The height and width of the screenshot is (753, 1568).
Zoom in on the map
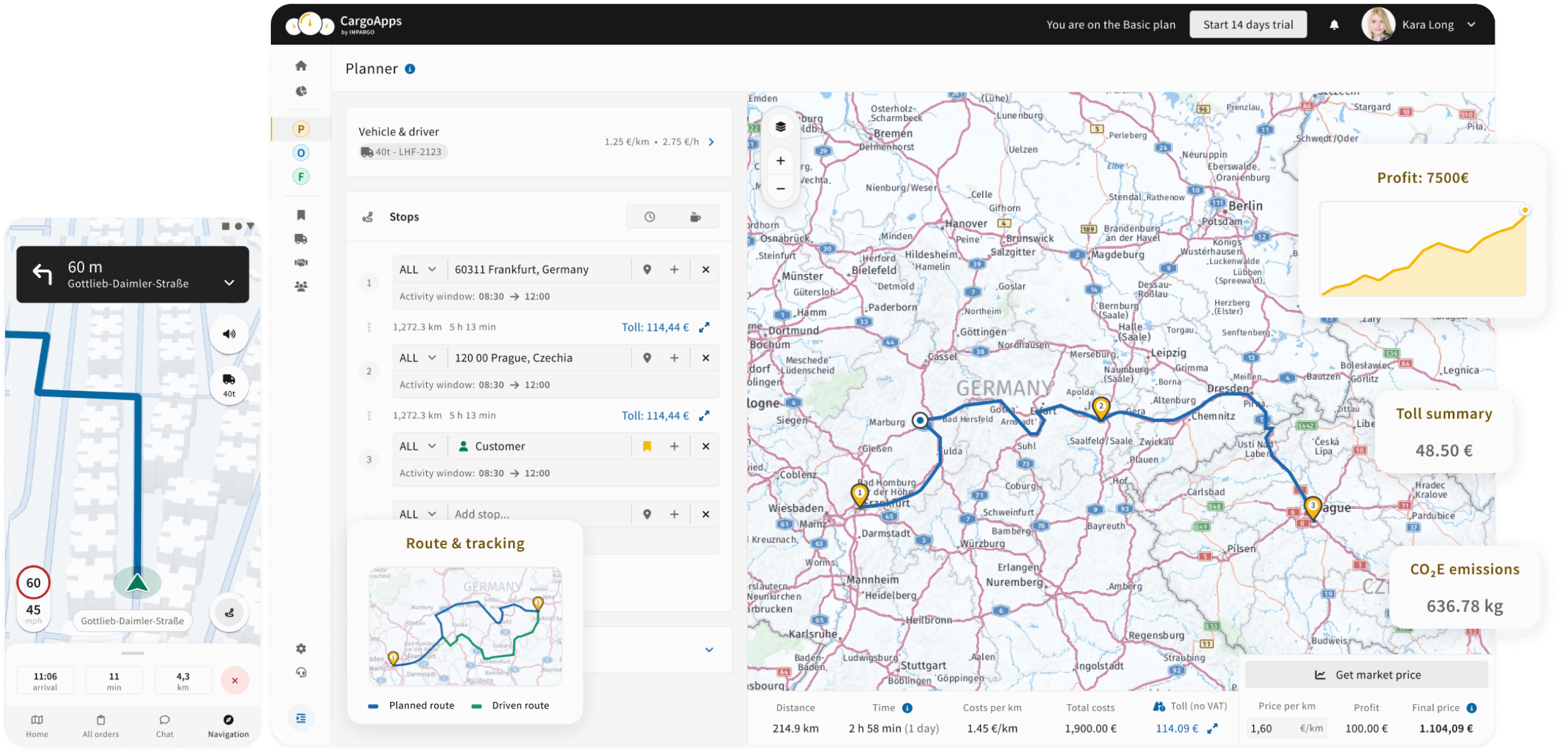(x=780, y=161)
